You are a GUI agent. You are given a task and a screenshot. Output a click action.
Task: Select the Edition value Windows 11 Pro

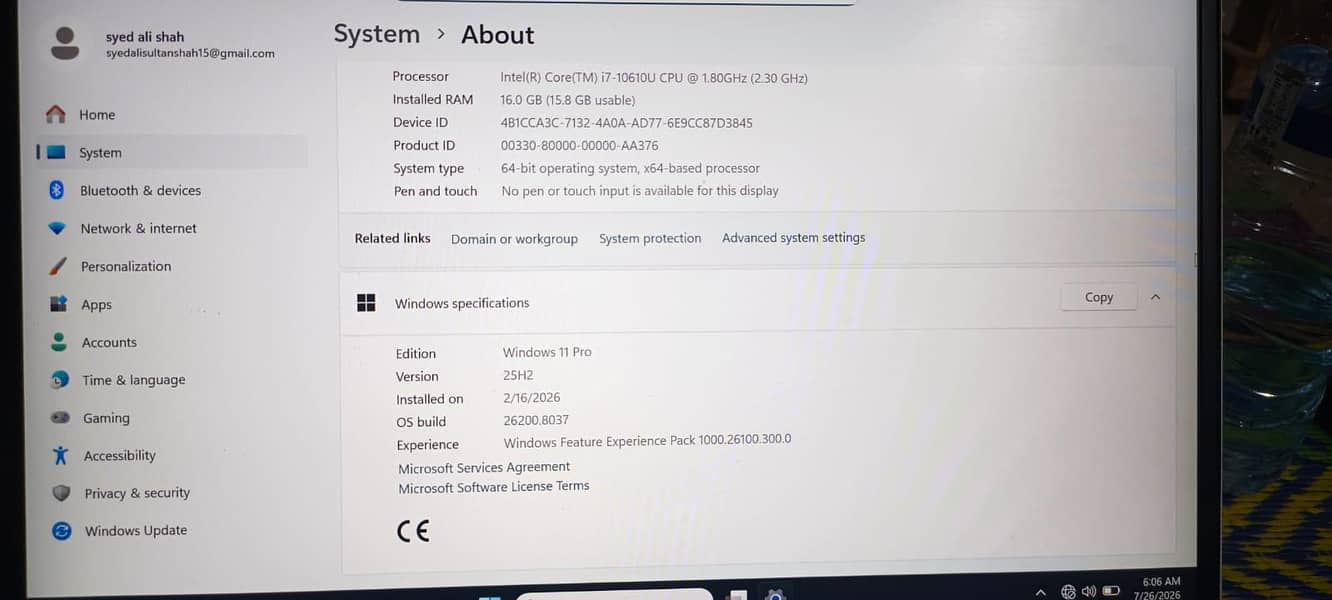[x=547, y=352]
